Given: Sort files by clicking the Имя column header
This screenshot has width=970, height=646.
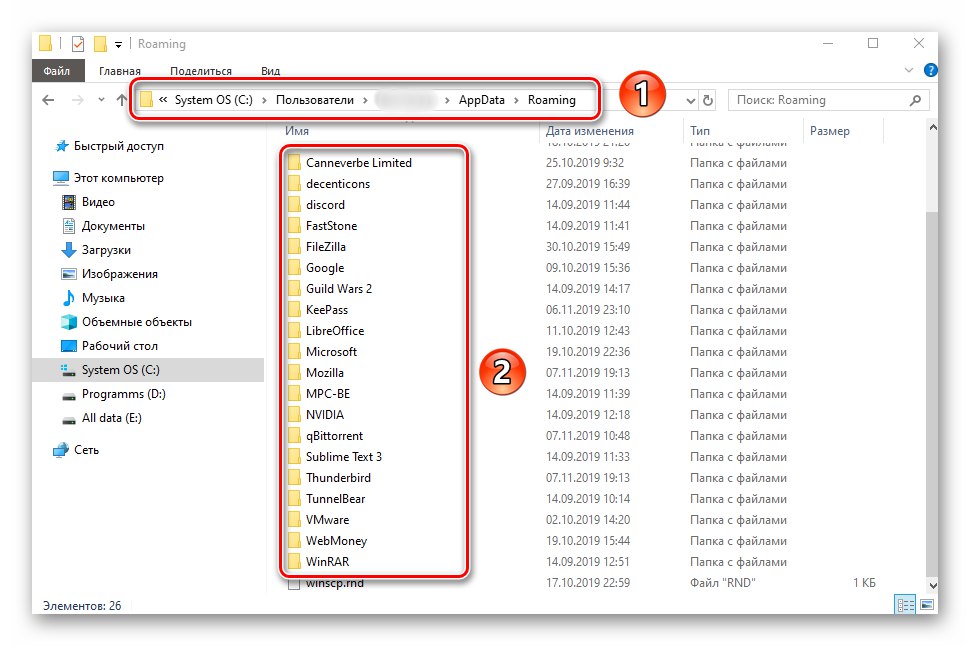Looking at the screenshot, I should click(296, 130).
